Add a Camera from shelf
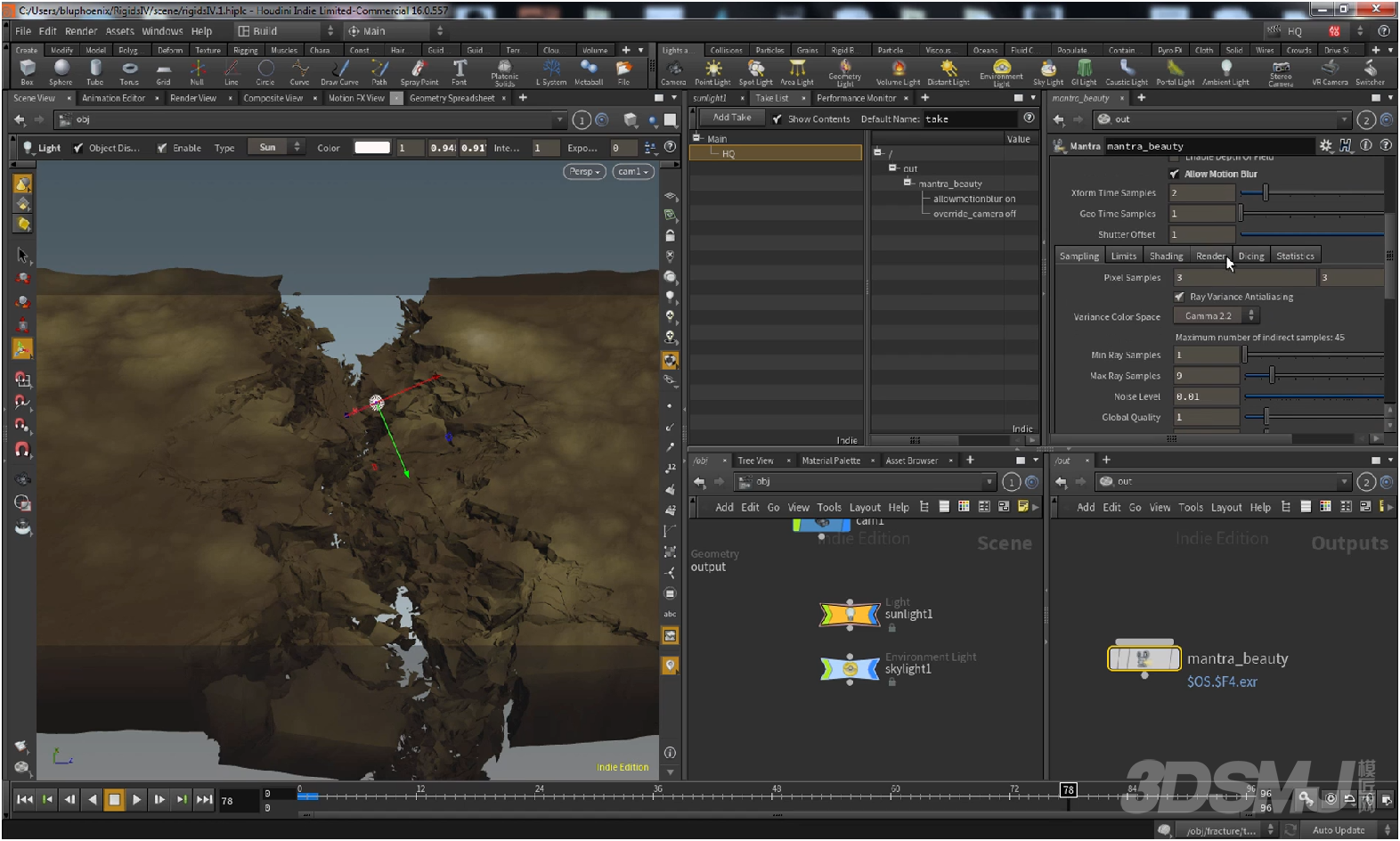 [673, 71]
